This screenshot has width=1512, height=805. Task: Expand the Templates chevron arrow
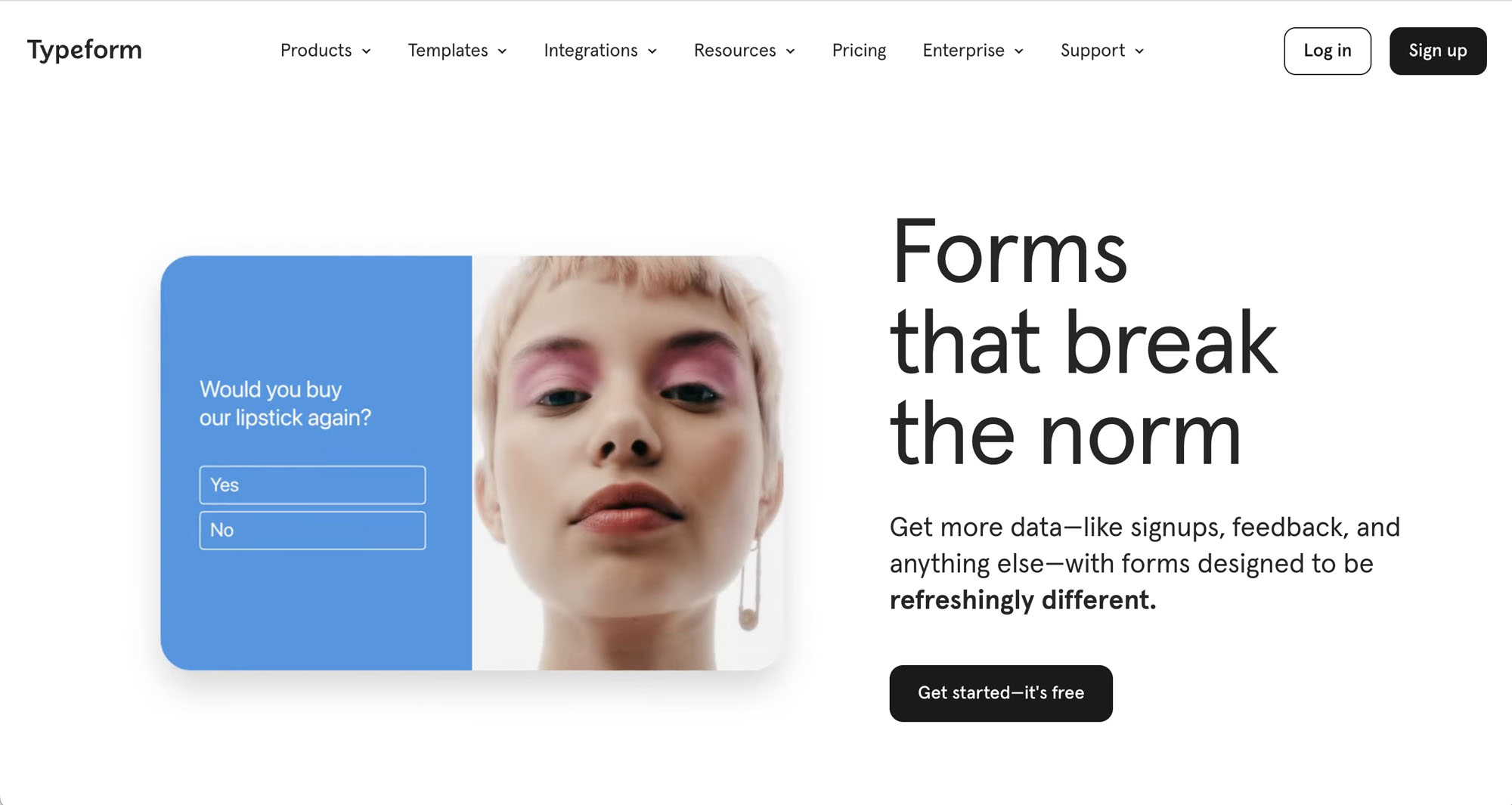coord(503,51)
